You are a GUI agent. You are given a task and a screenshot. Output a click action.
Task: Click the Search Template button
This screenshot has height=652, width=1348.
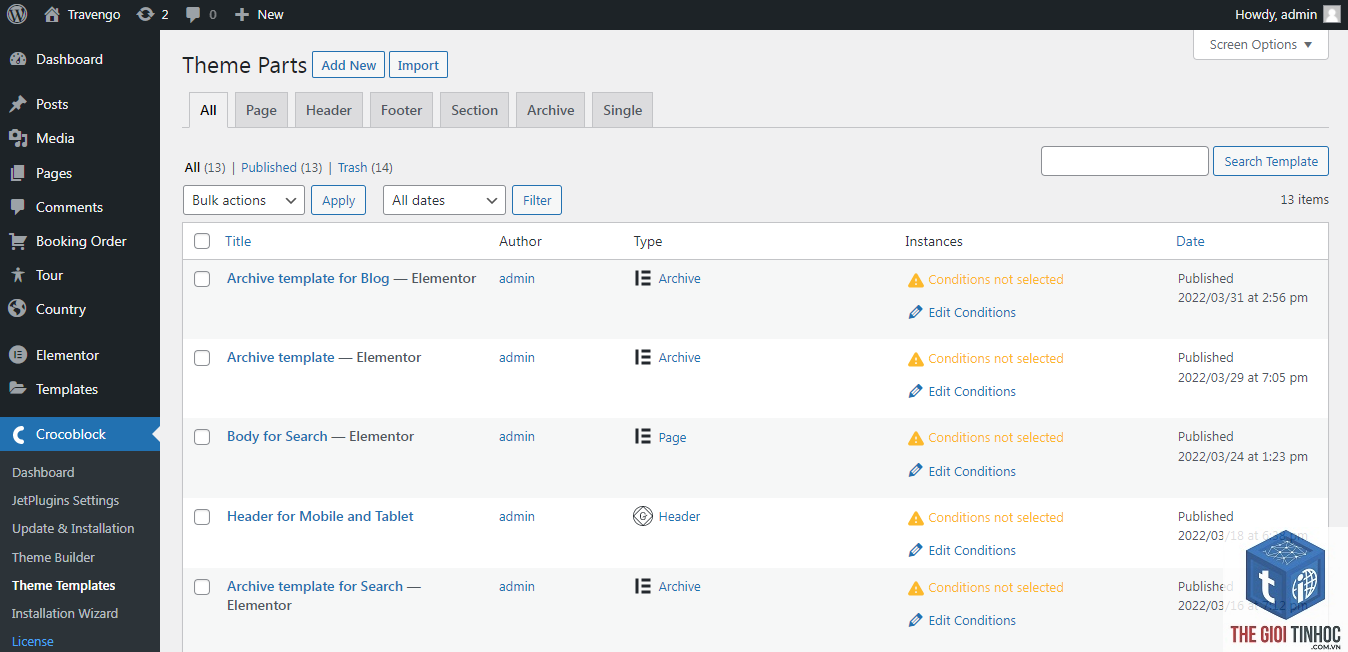tap(1271, 161)
